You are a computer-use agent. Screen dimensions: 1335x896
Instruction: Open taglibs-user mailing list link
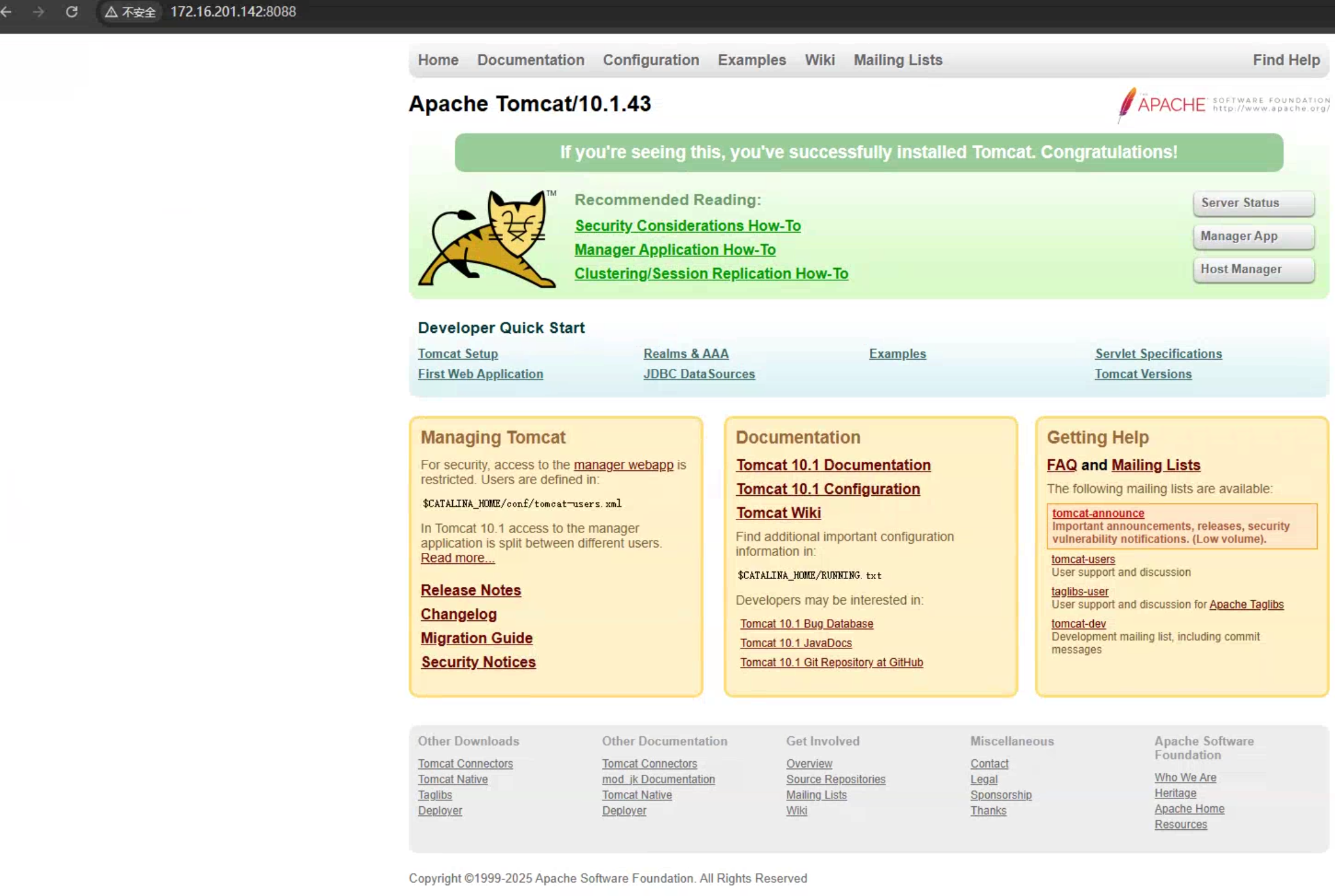tap(1080, 591)
